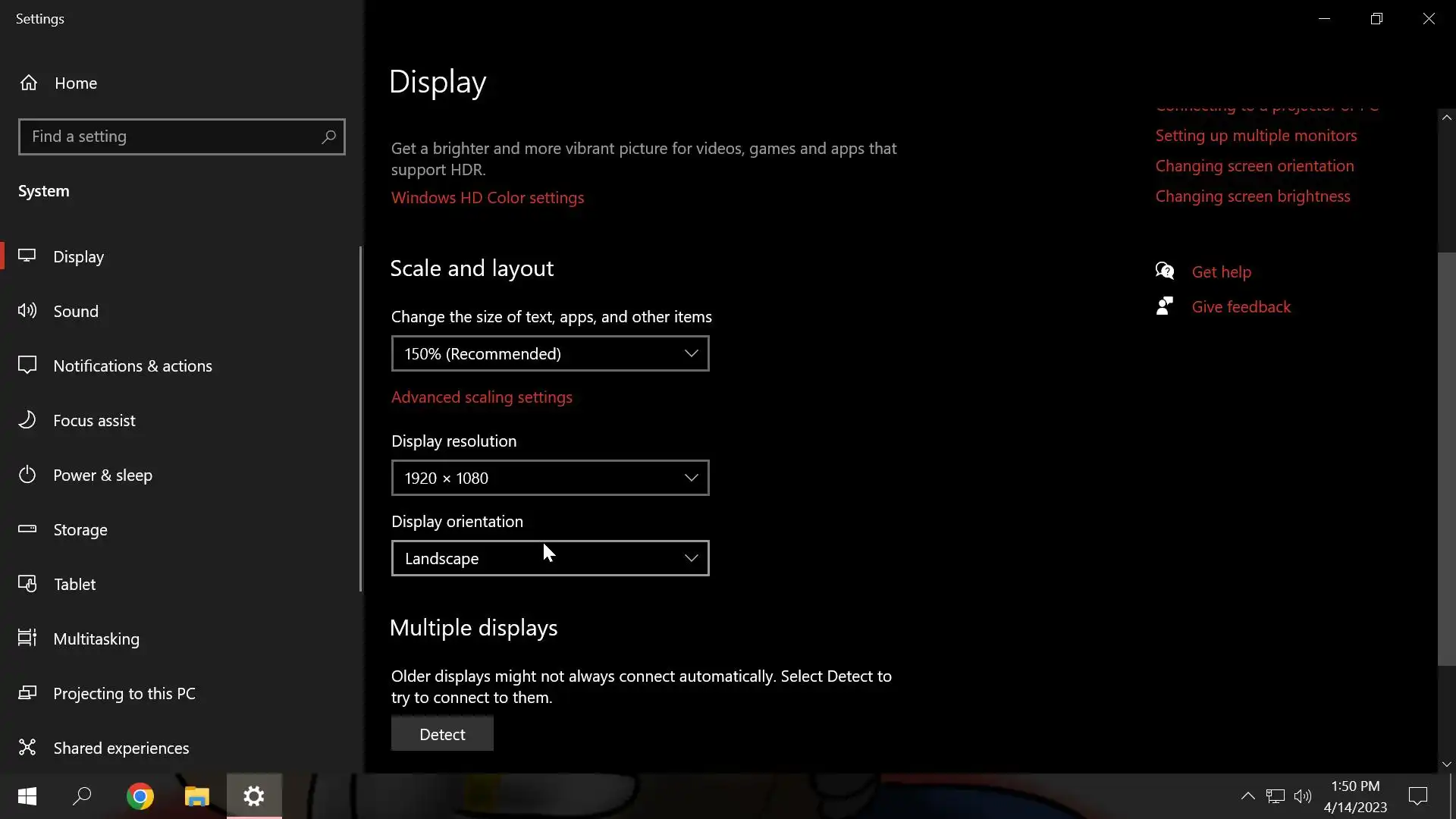Open the Get help chat icon
Screen dimensions: 1456x819
1165,271
